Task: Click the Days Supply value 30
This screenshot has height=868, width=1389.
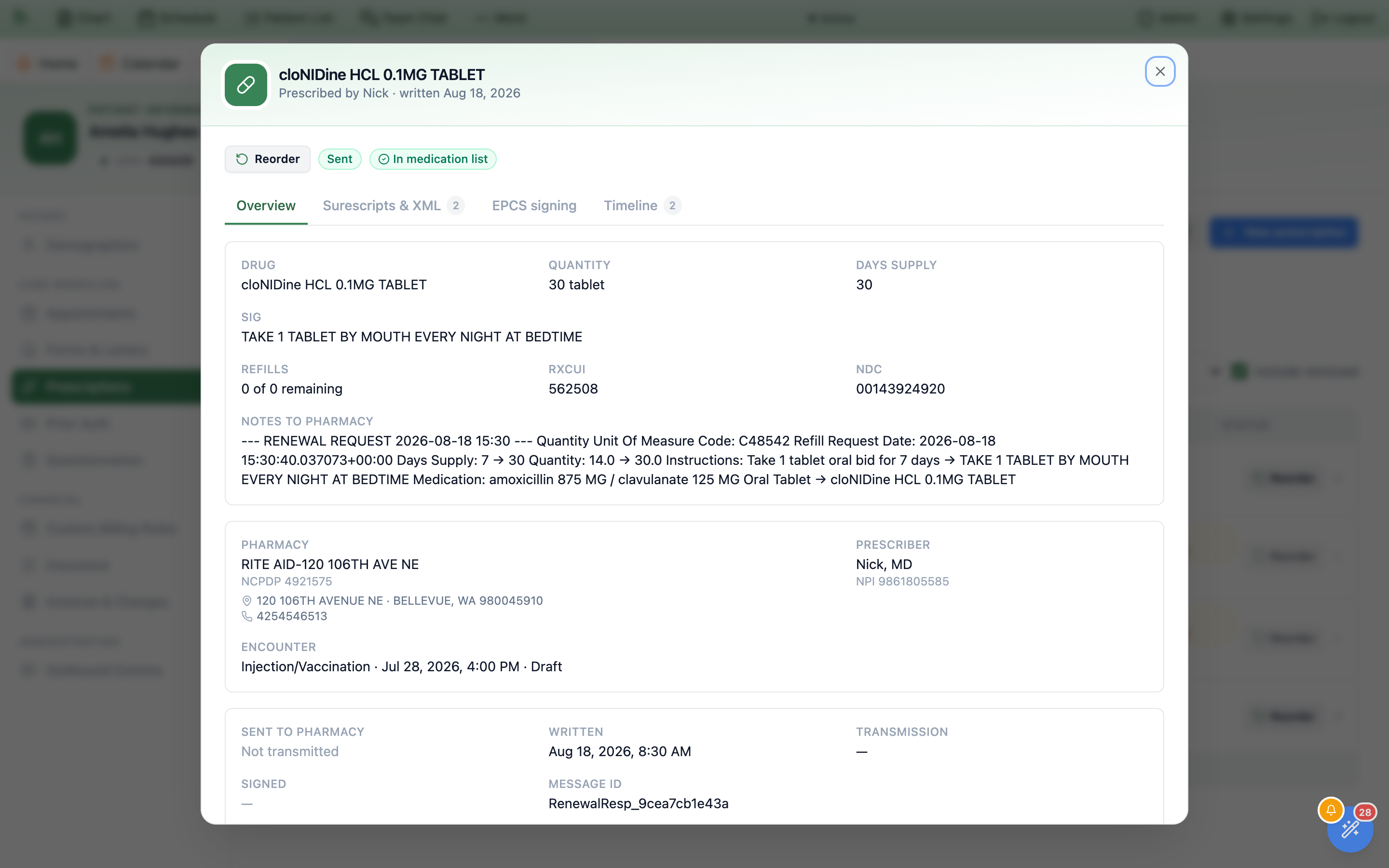Action: pos(864,285)
